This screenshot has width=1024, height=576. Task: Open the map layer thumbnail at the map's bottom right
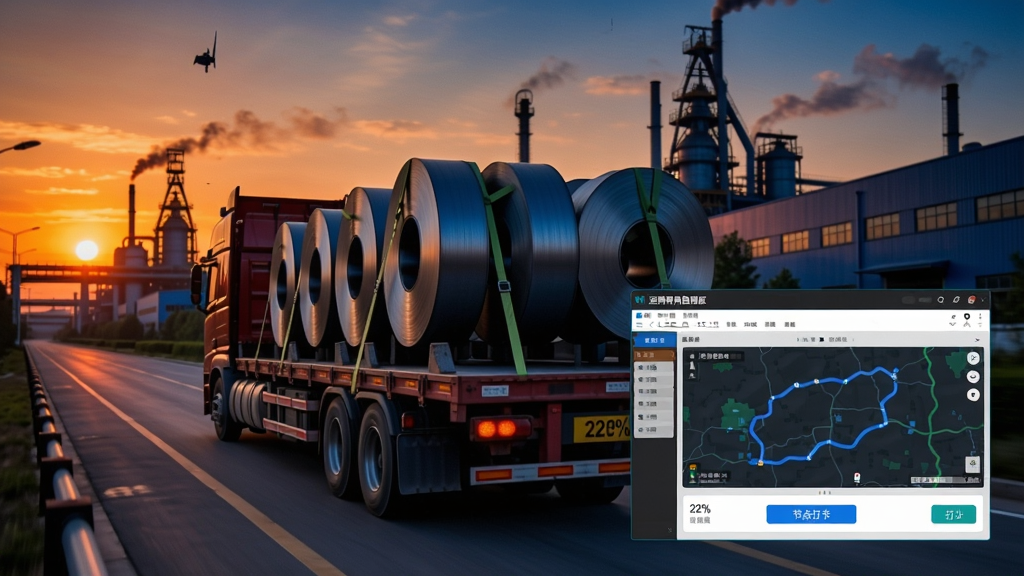pos(972,464)
